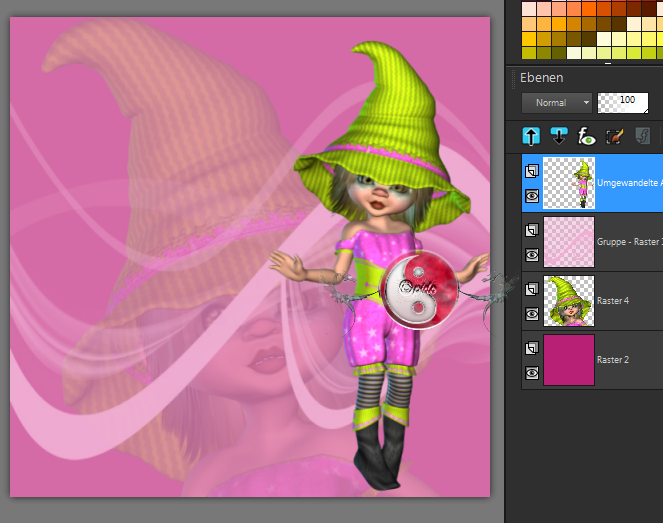The height and width of the screenshot is (523, 663).
Task: Select the Raster 4 layer name
Action: click(613, 300)
